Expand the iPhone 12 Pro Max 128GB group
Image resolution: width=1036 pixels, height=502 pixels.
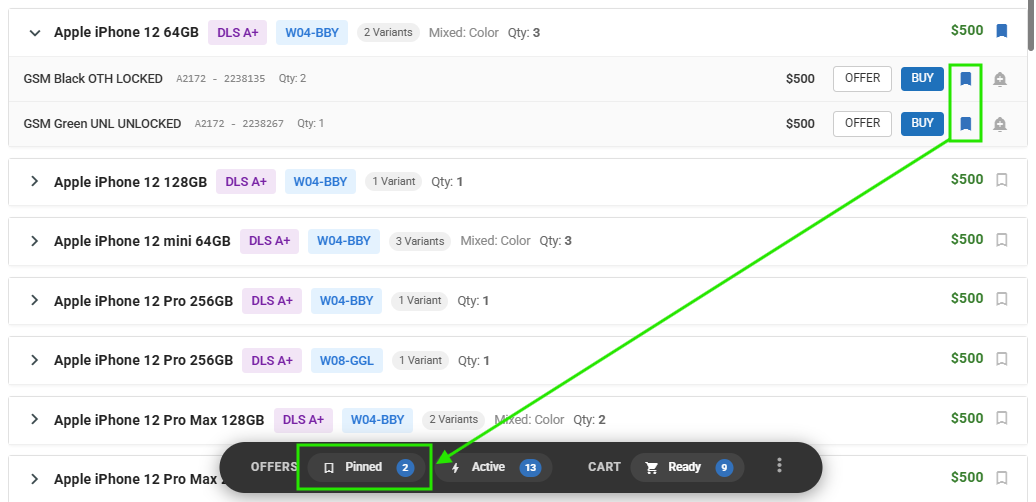(x=35, y=419)
